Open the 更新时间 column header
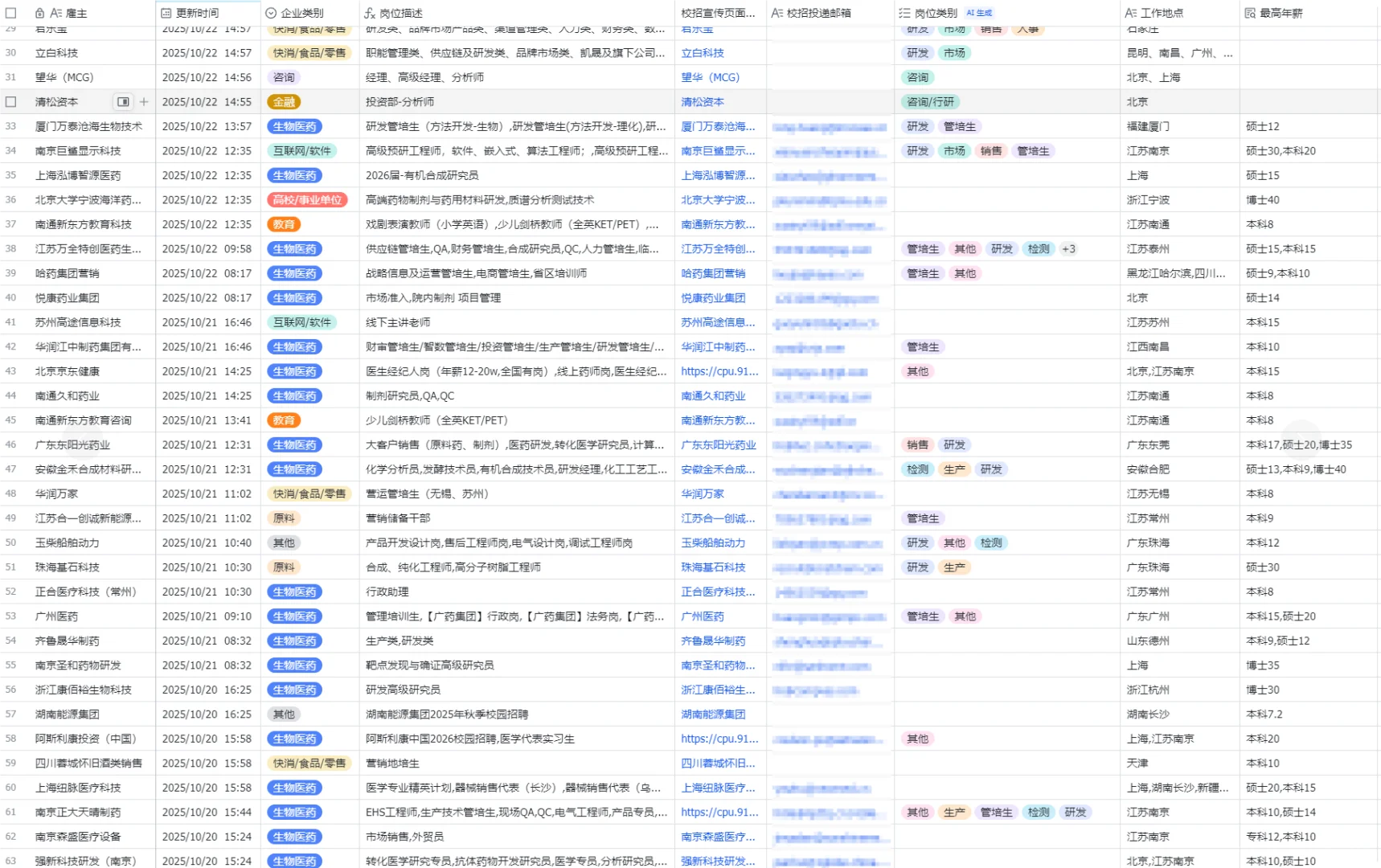Image resolution: width=1381 pixels, height=868 pixels. tap(208, 13)
